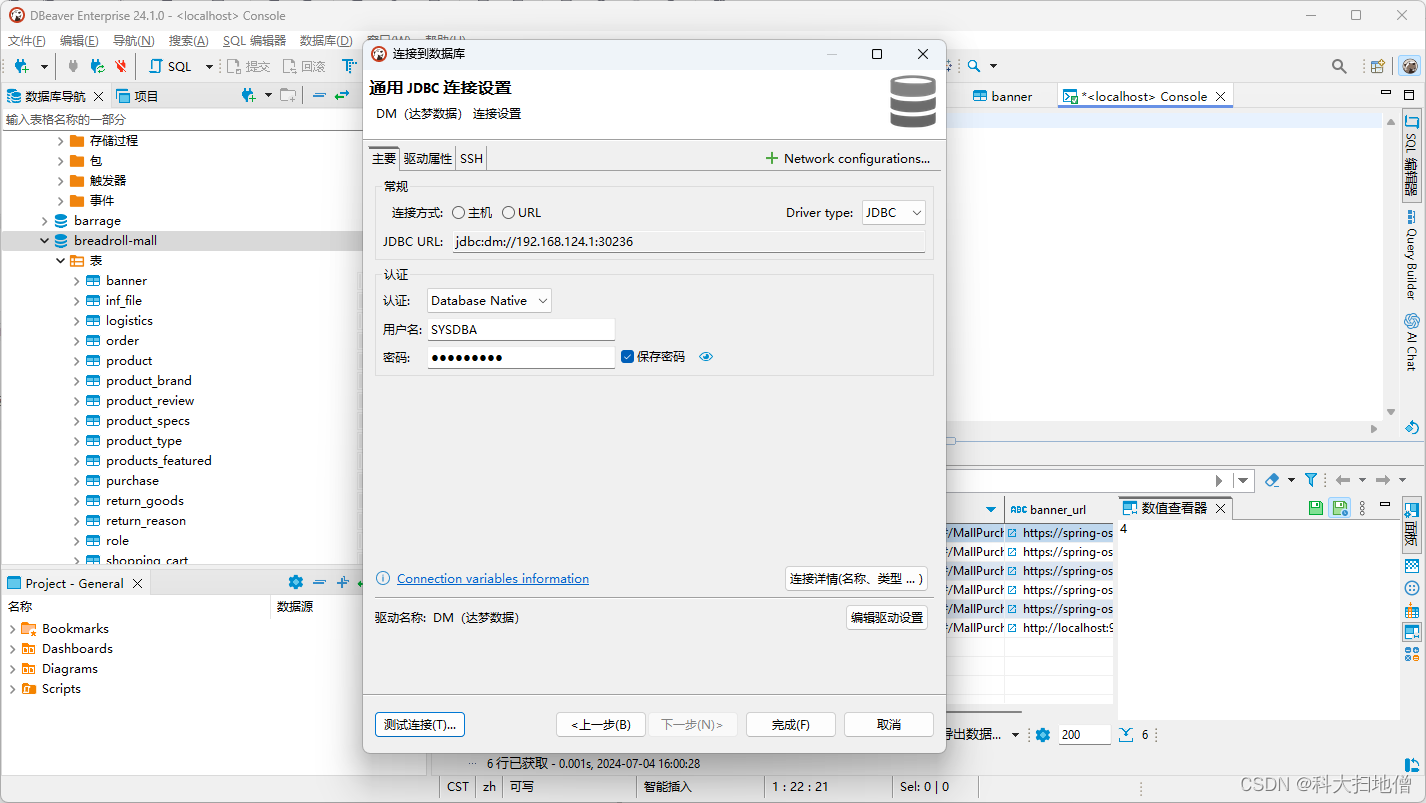
Task: Click the username field with SYSDBA
Action: 521,330
